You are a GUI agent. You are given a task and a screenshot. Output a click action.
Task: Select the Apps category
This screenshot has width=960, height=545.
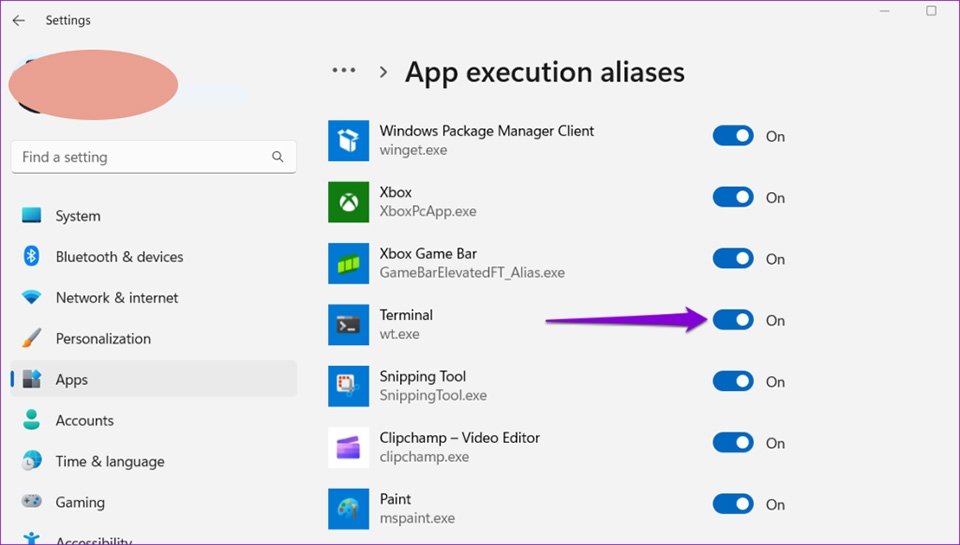154,379
